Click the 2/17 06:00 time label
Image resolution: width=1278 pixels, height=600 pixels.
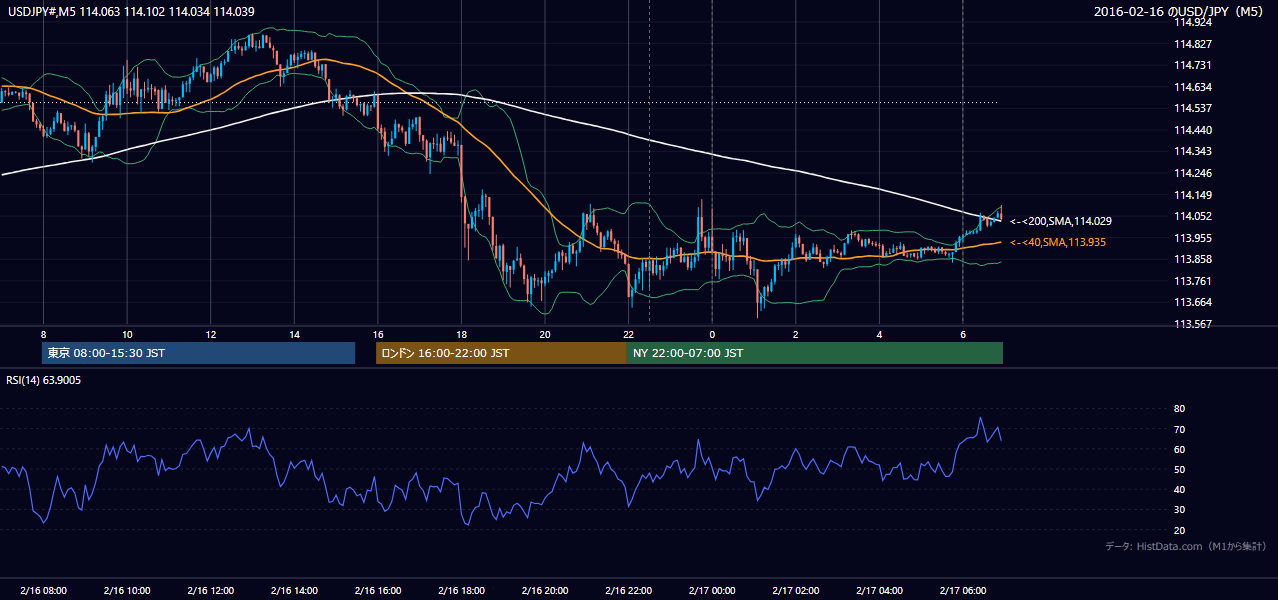pyautogui.click(x=962, y=590)
